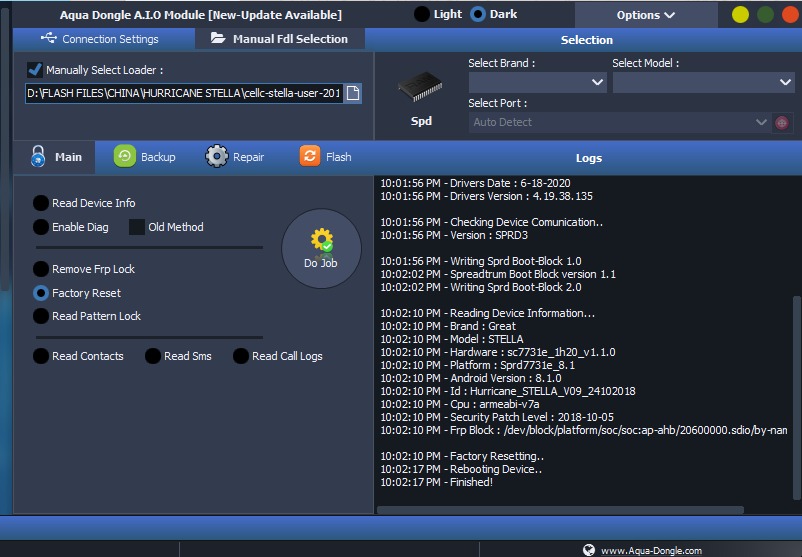The height and width of the screenshot is (557, 802).
Task: Open the Repair tab
Action: [235, 157]
